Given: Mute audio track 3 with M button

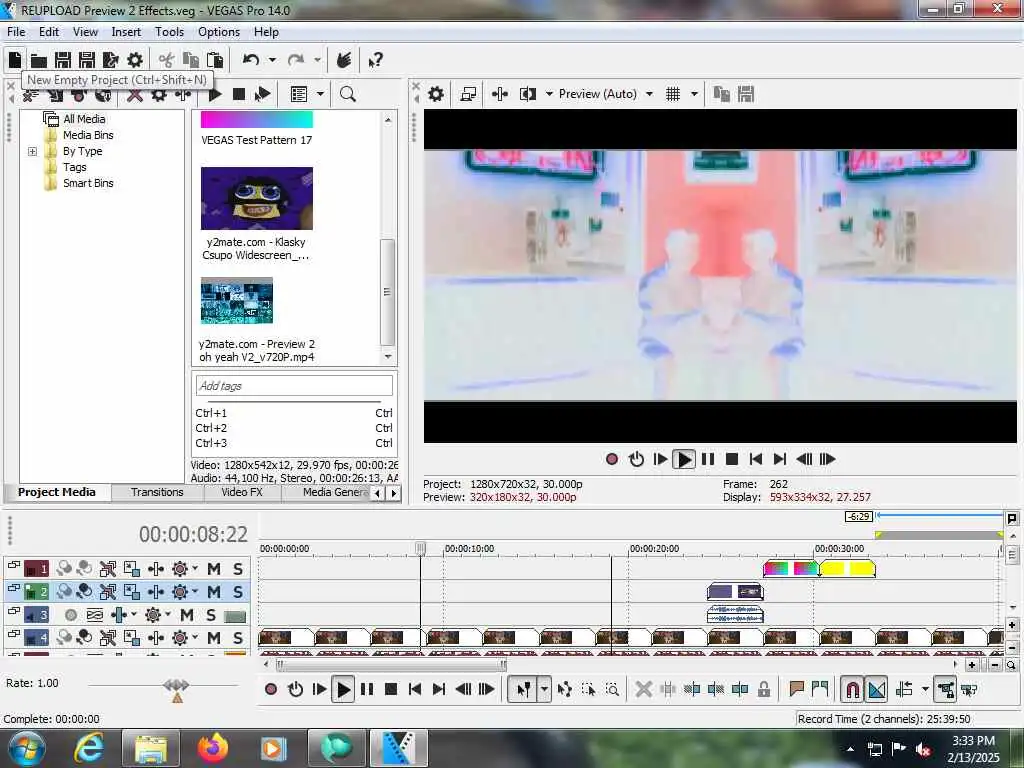Looking at the screenshot, I should (187, 615).
